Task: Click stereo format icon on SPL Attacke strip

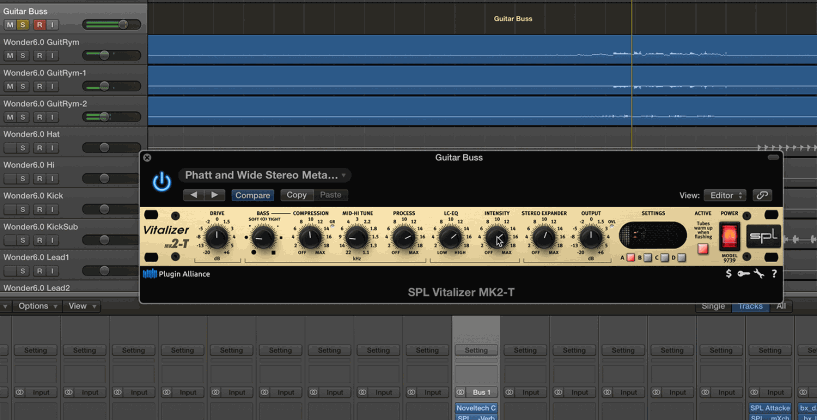Action: 753,392
